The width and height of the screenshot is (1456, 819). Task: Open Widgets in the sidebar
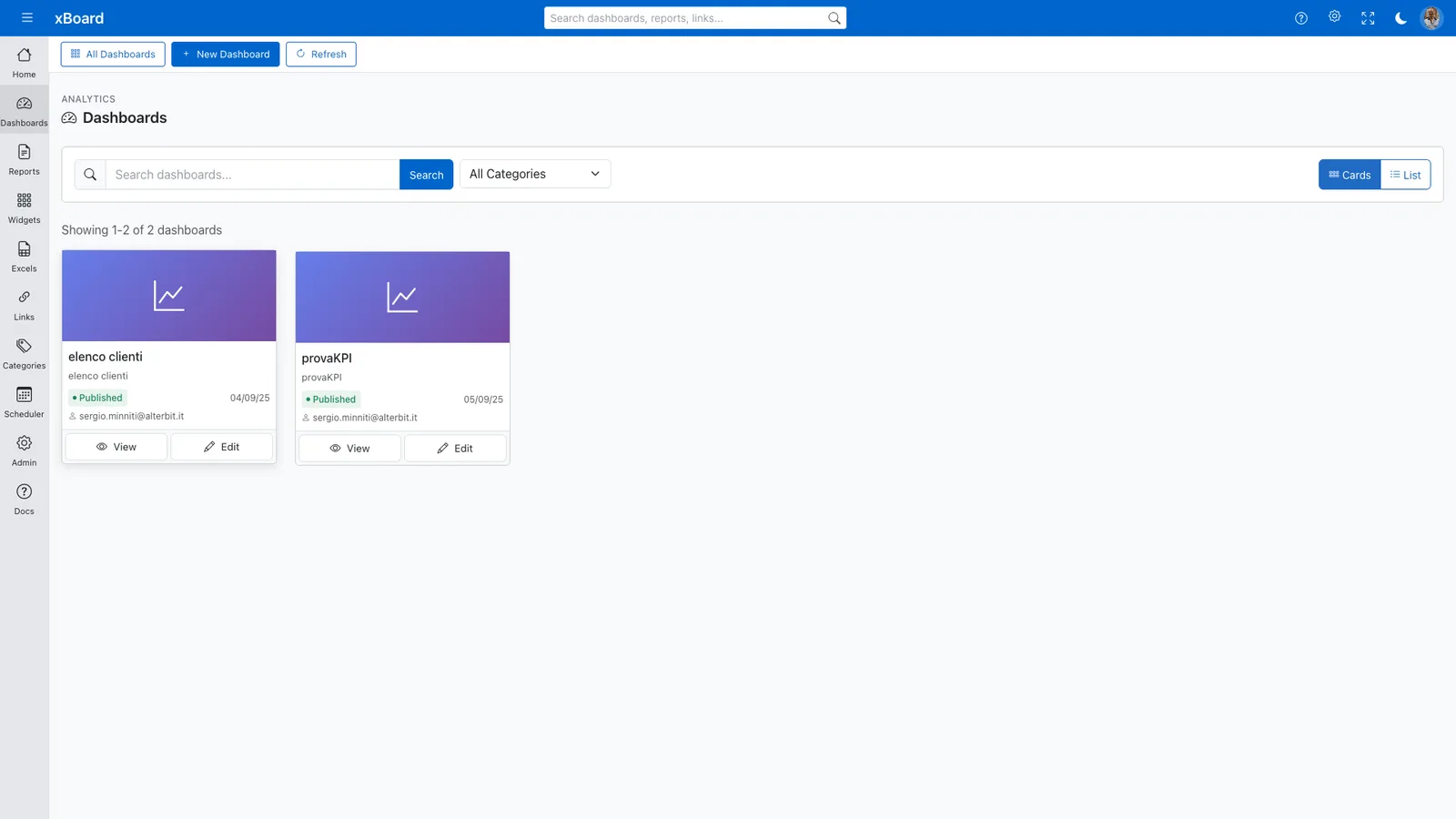pos(25,207)
